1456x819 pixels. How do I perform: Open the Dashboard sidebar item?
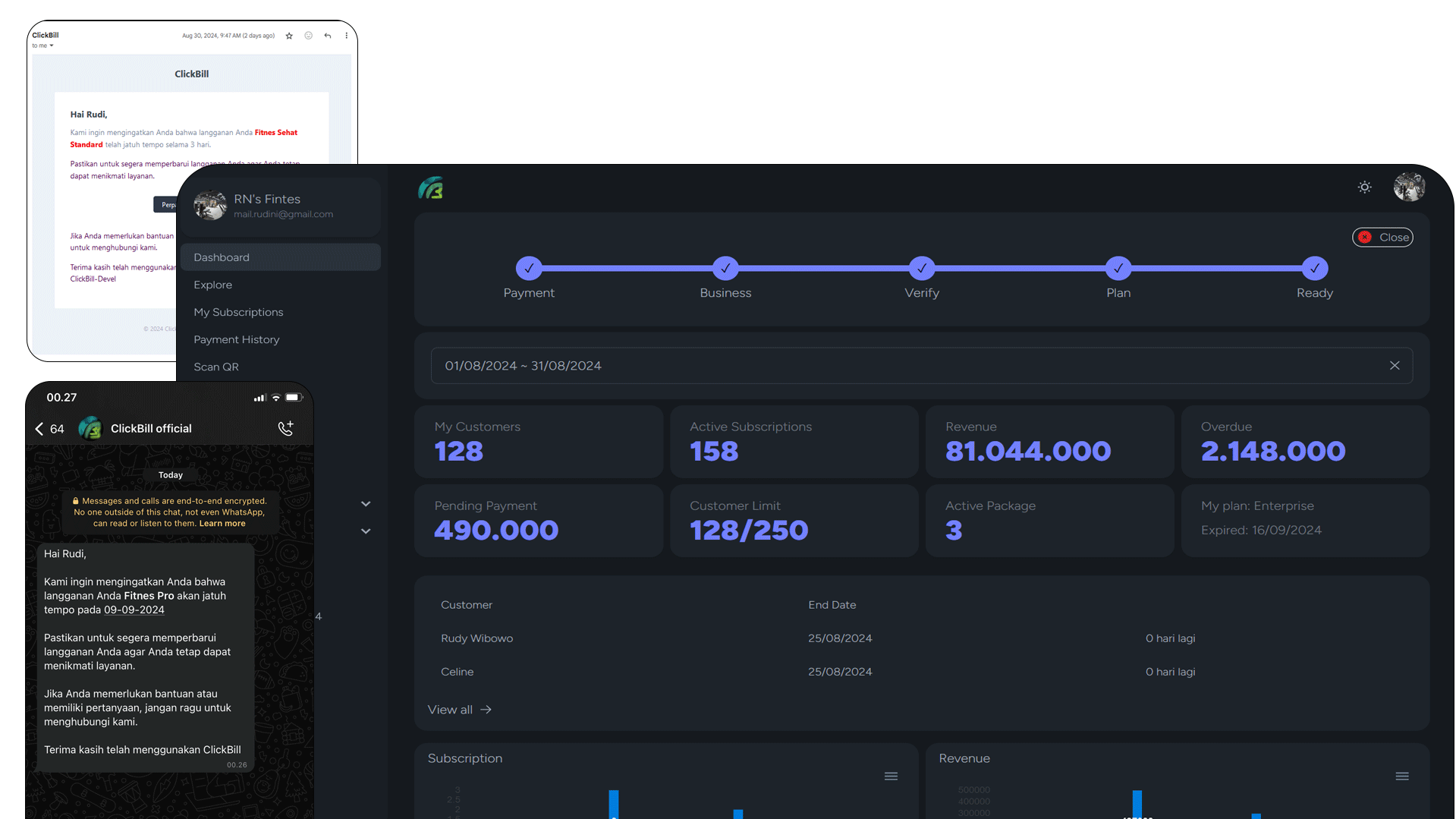[280, 257]
